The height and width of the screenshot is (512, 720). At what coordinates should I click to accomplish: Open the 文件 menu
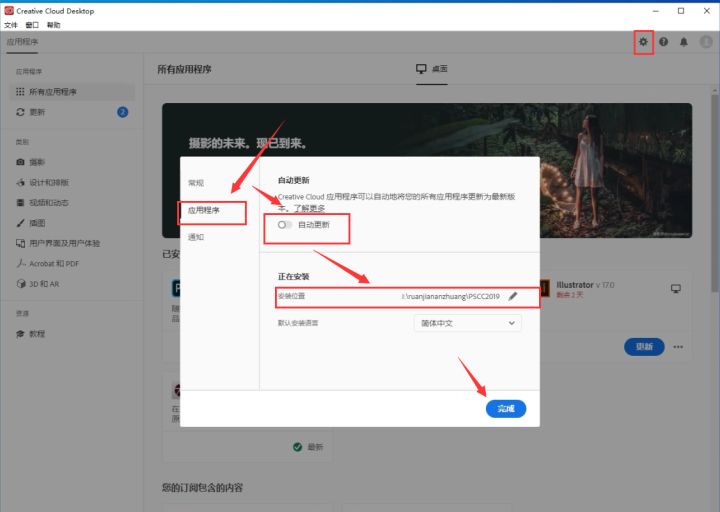coord(11,25)
